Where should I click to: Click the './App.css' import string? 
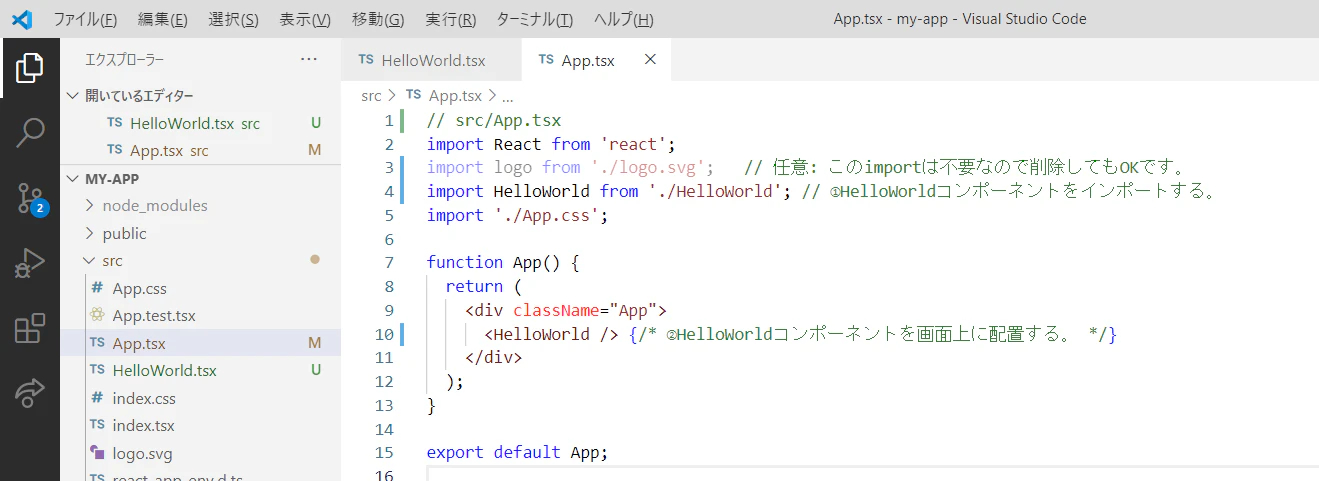coord(546,215)
